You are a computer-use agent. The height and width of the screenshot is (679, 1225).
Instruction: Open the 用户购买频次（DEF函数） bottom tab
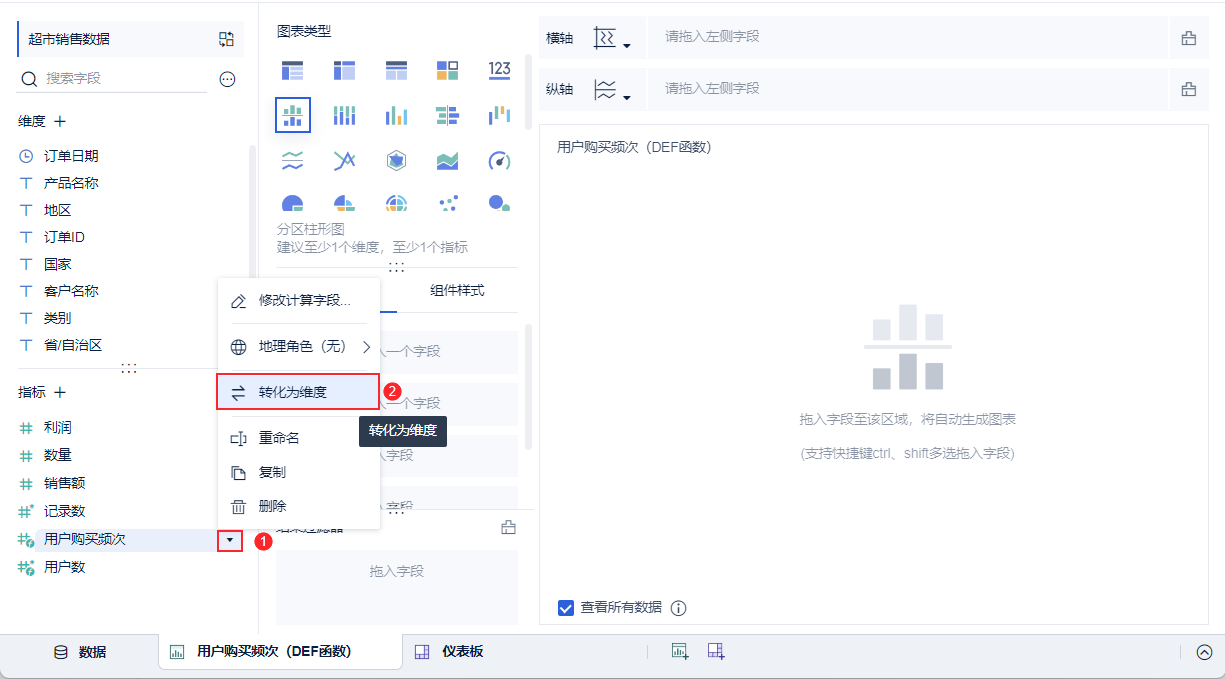point(279,652)
